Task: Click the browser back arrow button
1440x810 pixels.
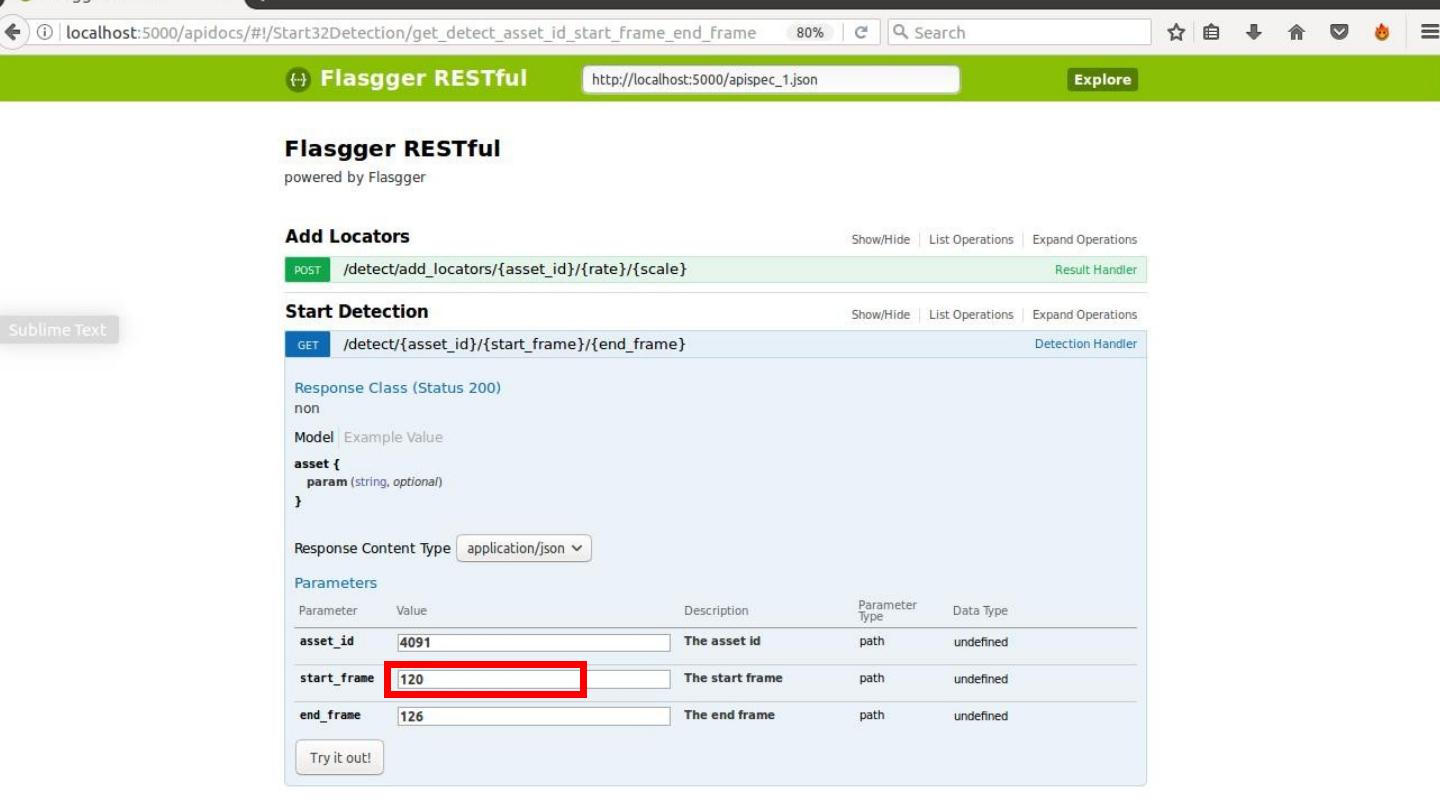Action: tap(13, 32)
